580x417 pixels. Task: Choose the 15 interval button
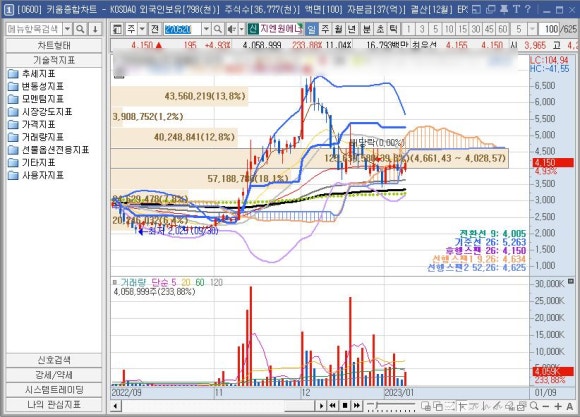point(462,29)
